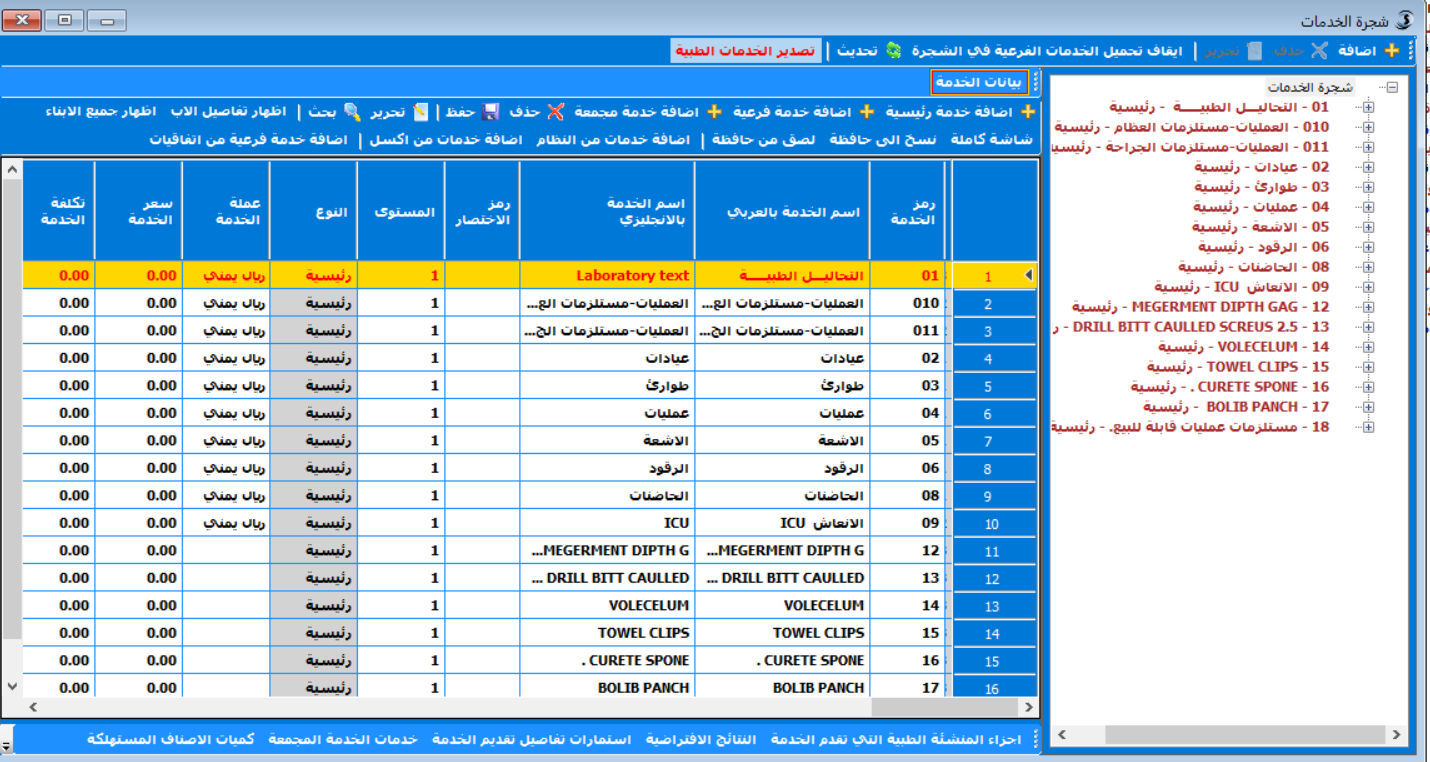
Task: Click شاشة كاملة full screen button
Action: pos(990,140)
